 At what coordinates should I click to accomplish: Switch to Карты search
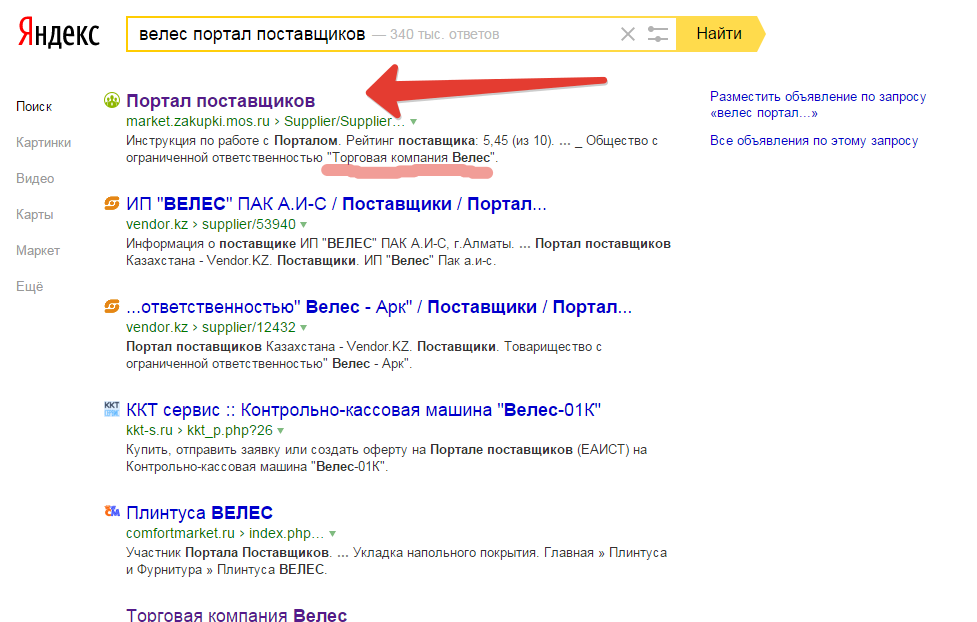coord(35,215)
